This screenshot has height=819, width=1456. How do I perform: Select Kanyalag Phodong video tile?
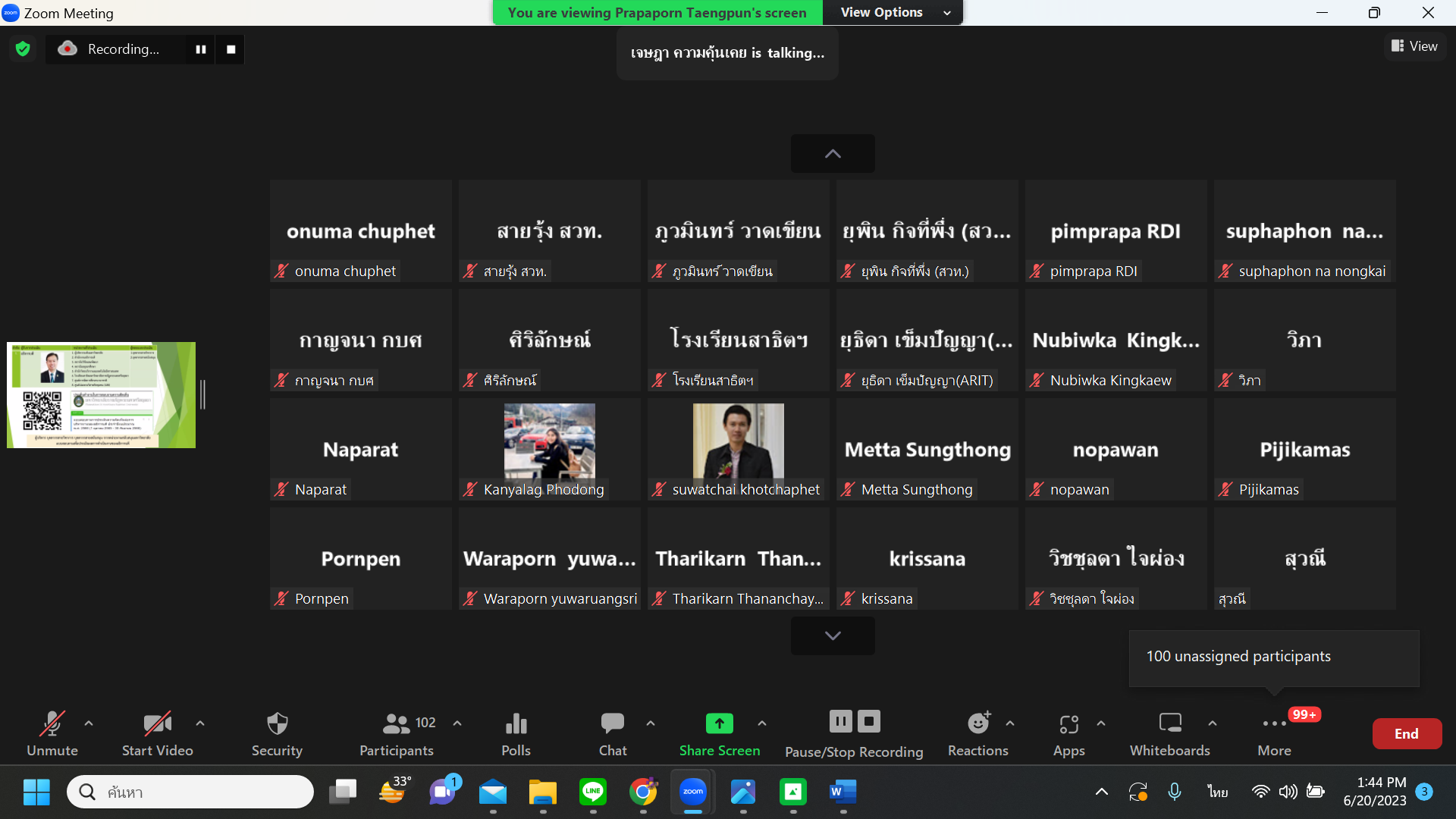tap(550, 450)
